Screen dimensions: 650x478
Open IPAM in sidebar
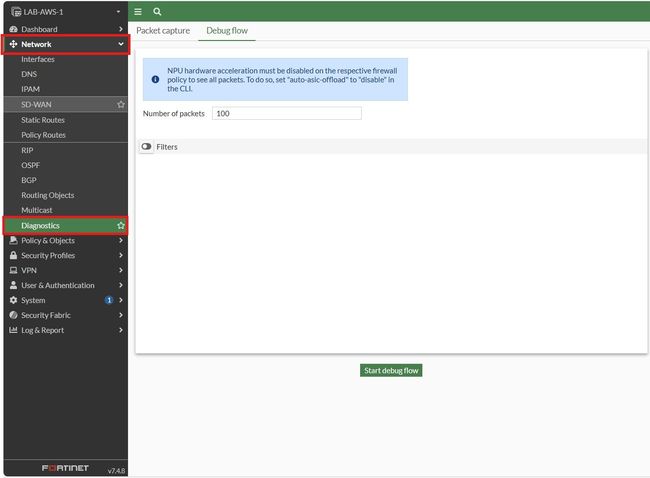click(30, 89)
